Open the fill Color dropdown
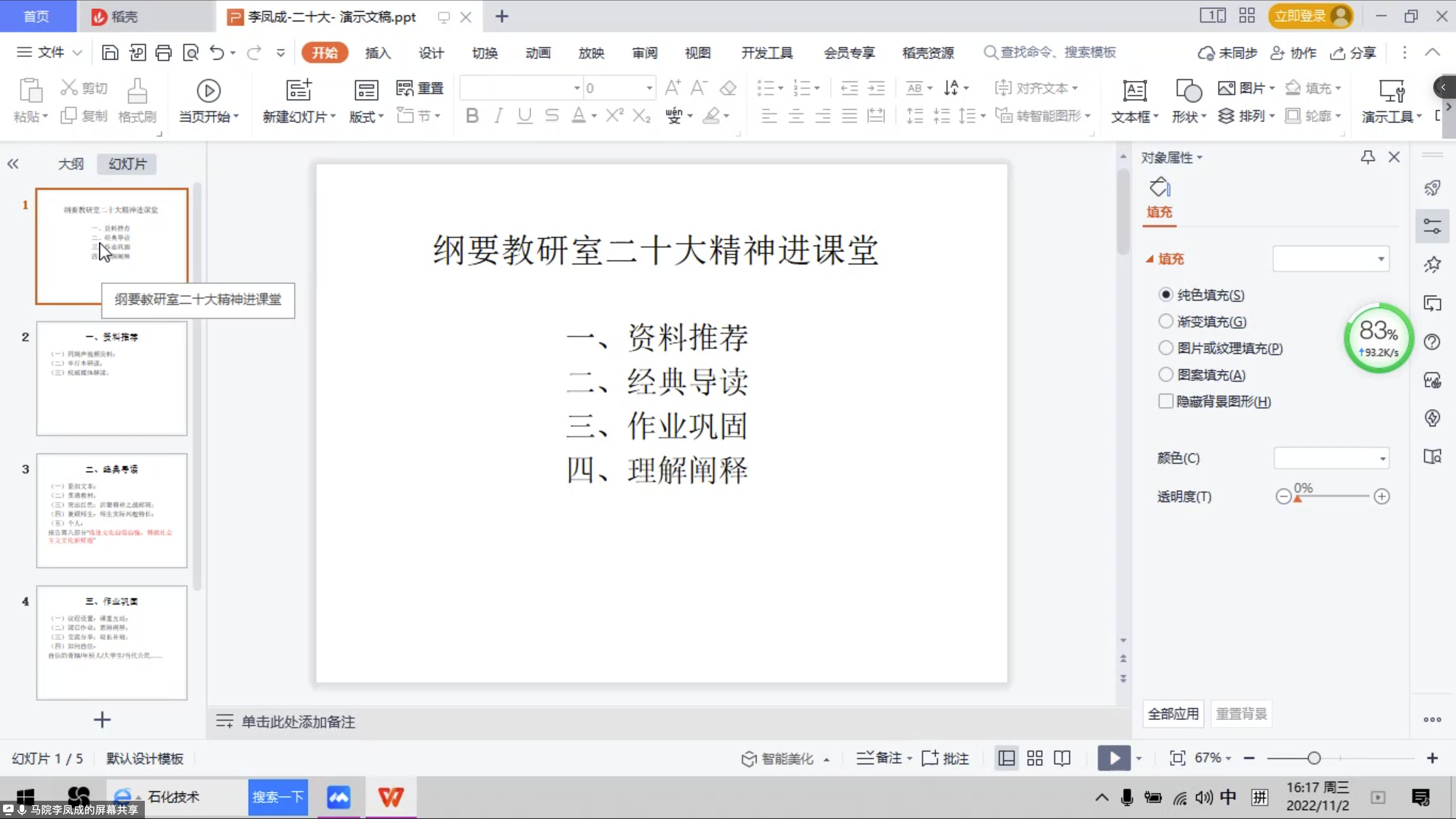The height and width of the screenshot is (819, 1456). [x=1331, y=458]
